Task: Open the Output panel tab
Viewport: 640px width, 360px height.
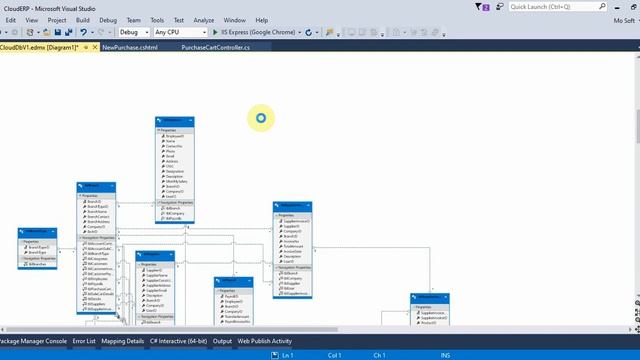Action: [x=222, y=341]
